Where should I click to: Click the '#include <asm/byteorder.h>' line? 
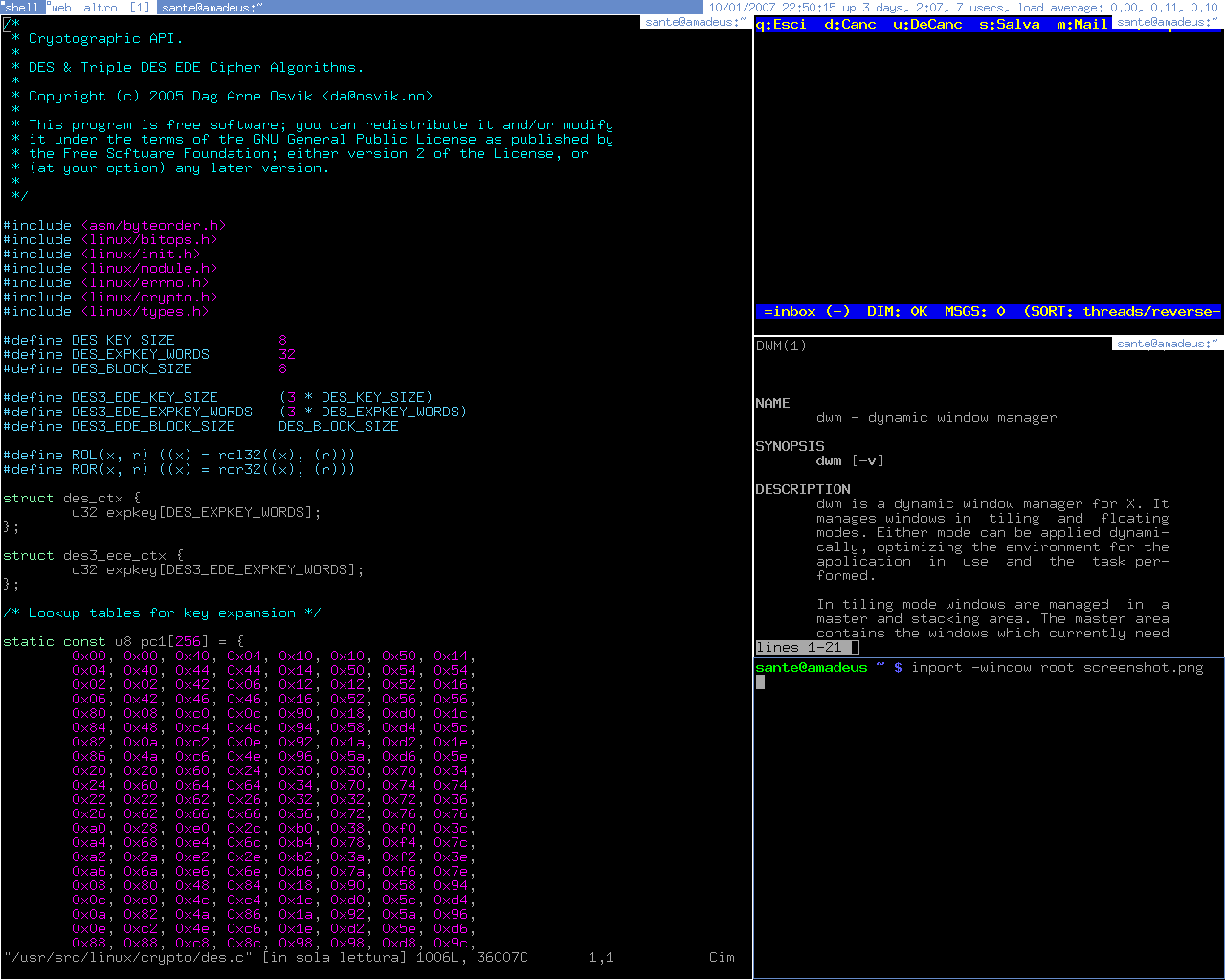click(x=115, y=225)
